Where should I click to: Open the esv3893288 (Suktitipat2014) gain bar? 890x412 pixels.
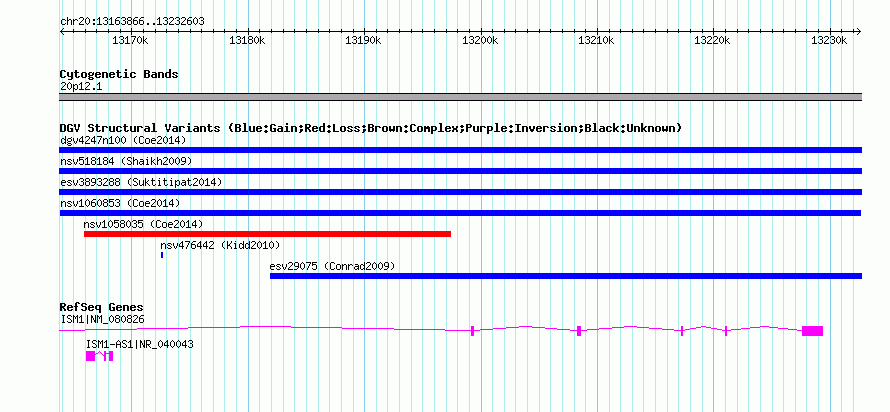click(460, 192)
